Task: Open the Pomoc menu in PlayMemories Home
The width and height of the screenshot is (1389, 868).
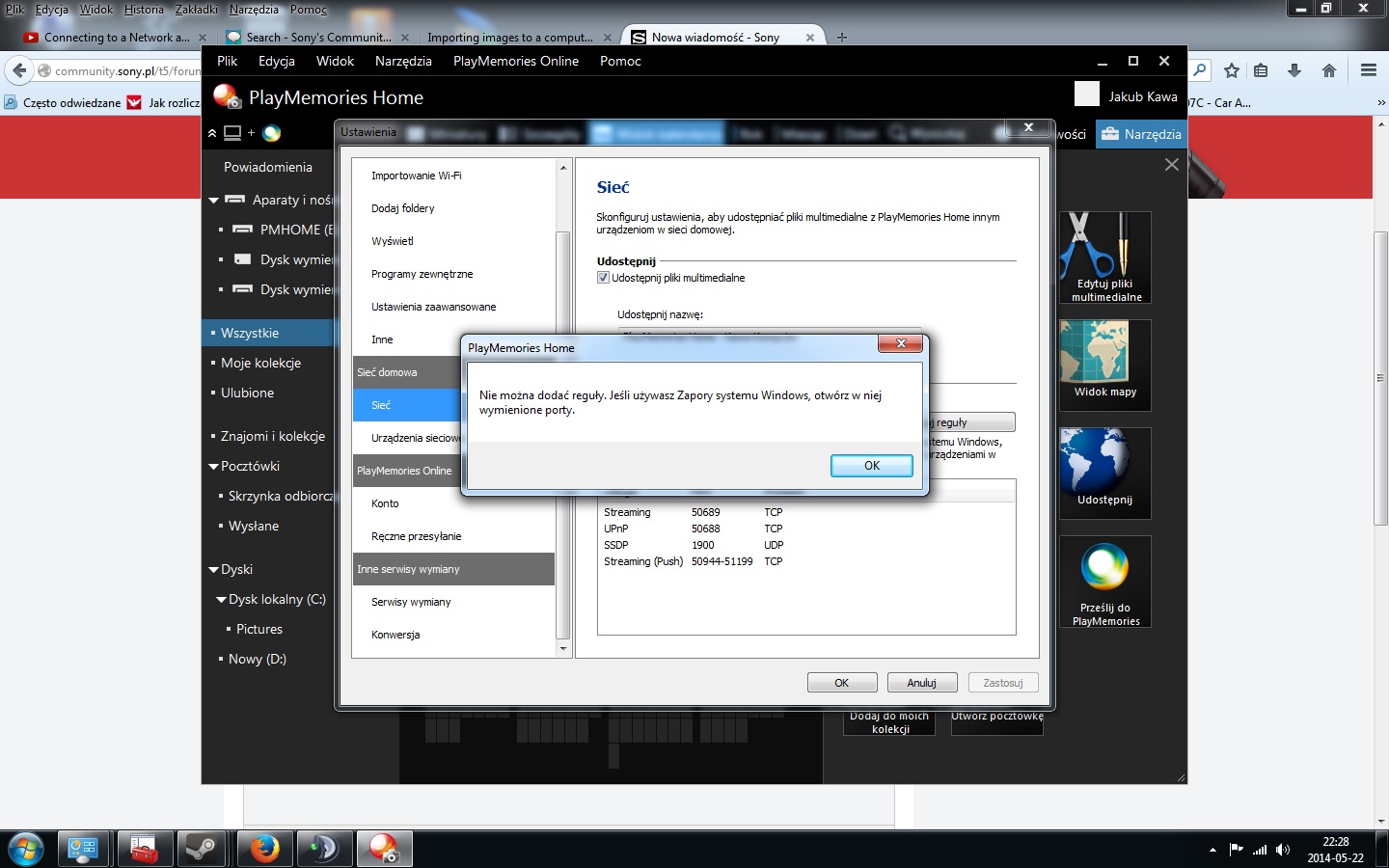Action: point(620,61)
